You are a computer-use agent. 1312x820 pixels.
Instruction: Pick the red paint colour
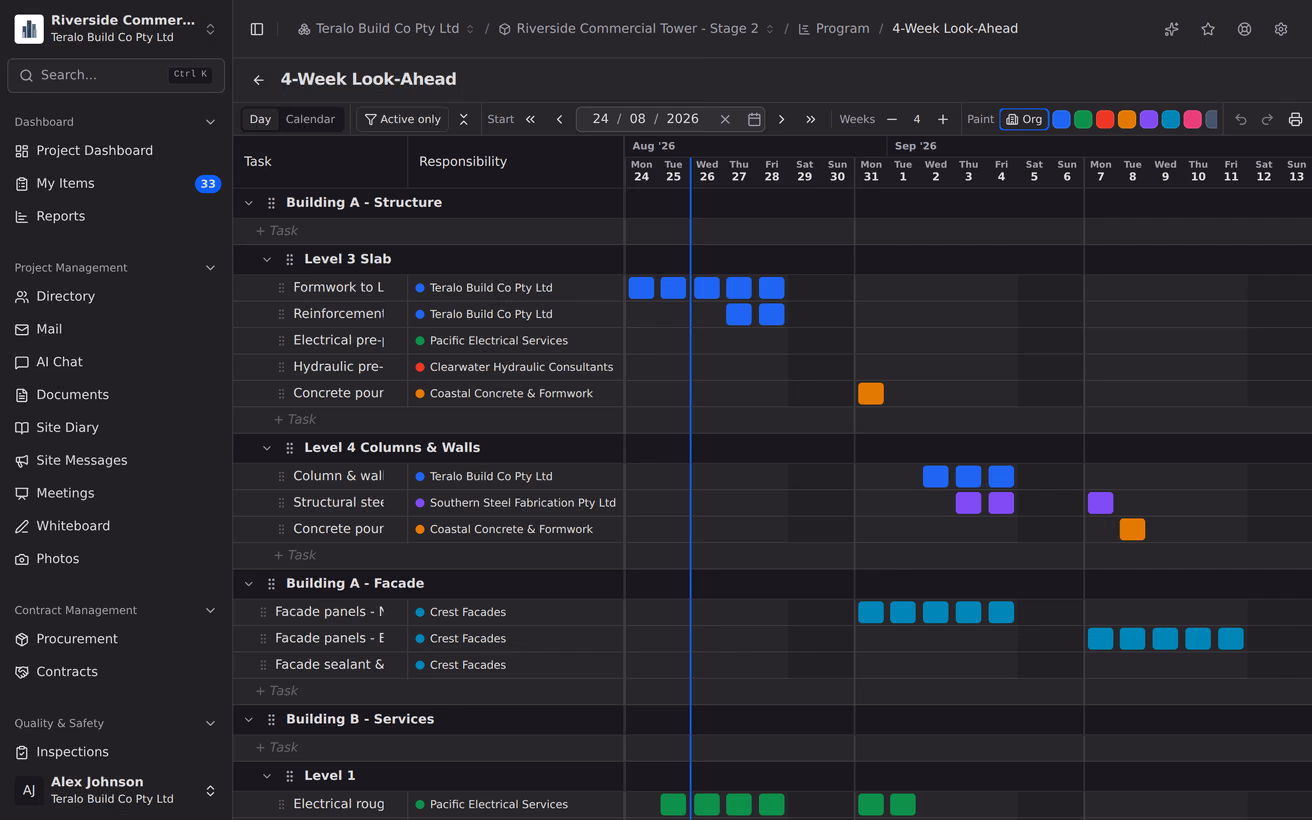1105,119
